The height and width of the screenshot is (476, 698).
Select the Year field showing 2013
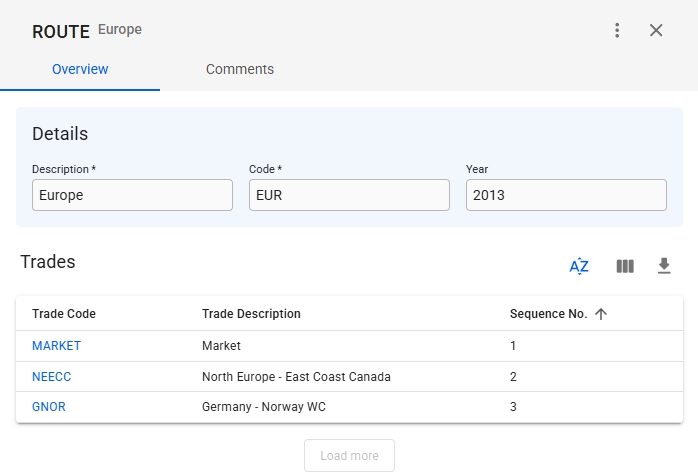pyautogui.click(x=566, y=195)
